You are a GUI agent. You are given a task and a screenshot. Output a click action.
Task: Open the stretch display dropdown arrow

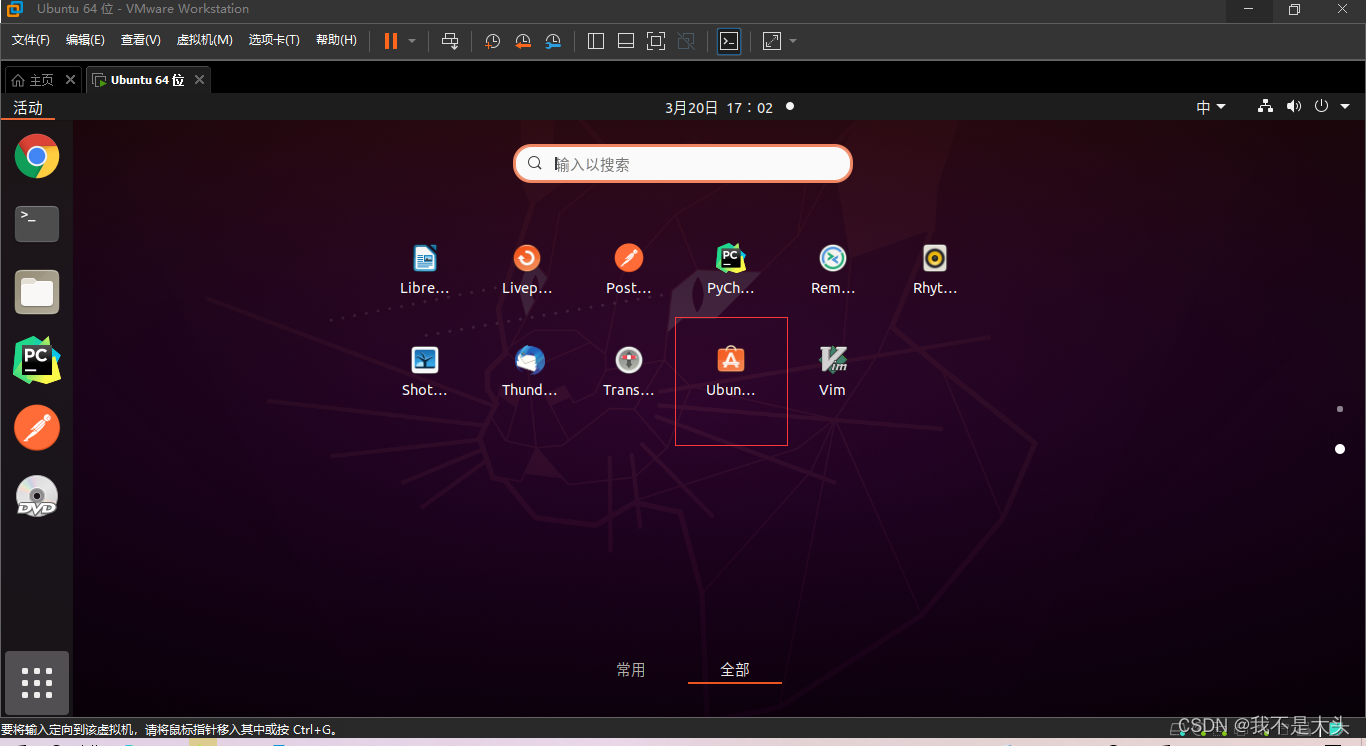pyautogui.click(x=793, y=41)
